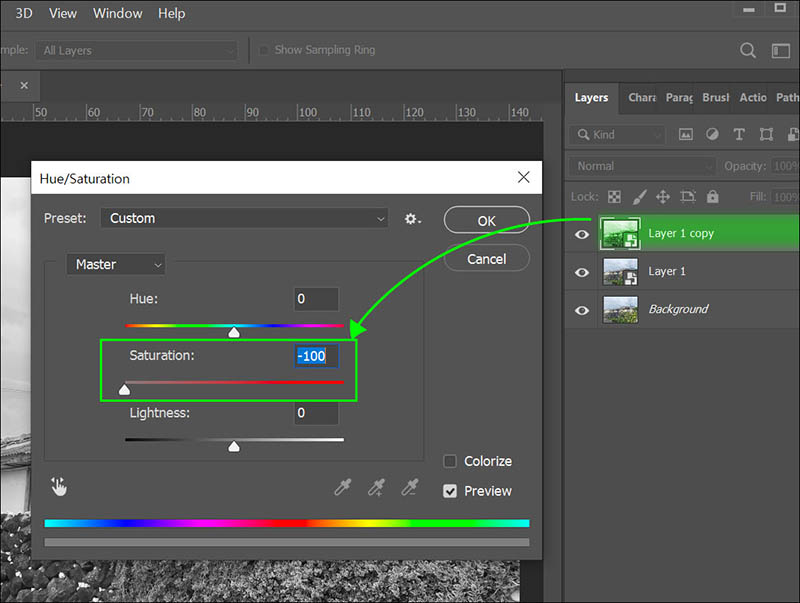Click the Background layer thumbnail
The height and width of the screenshot is (603, 800).
(620, 310)
